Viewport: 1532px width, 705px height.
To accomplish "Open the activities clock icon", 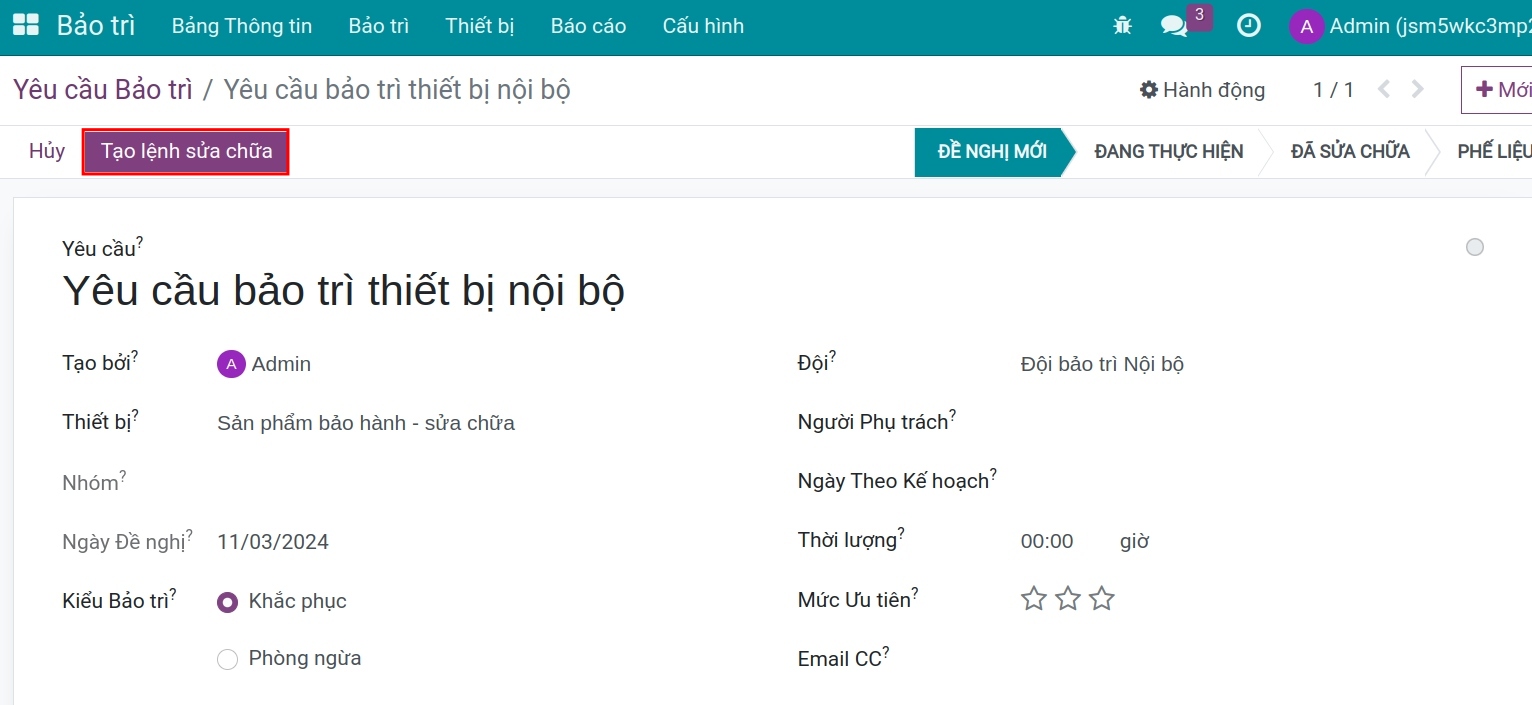I will (x=1249, y=26).
